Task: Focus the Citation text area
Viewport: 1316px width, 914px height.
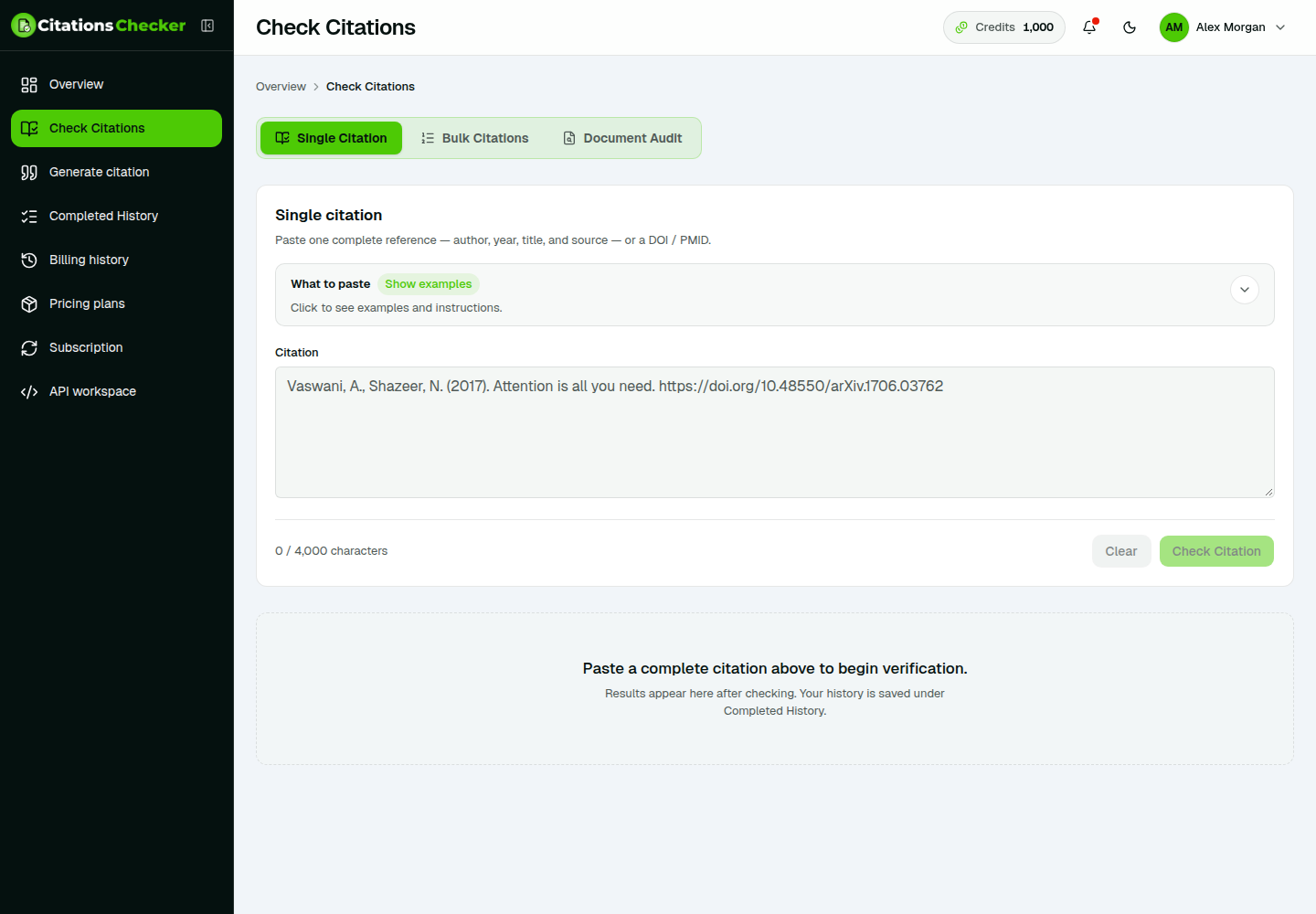Action: pyautogui.click(x=775, y=432)
